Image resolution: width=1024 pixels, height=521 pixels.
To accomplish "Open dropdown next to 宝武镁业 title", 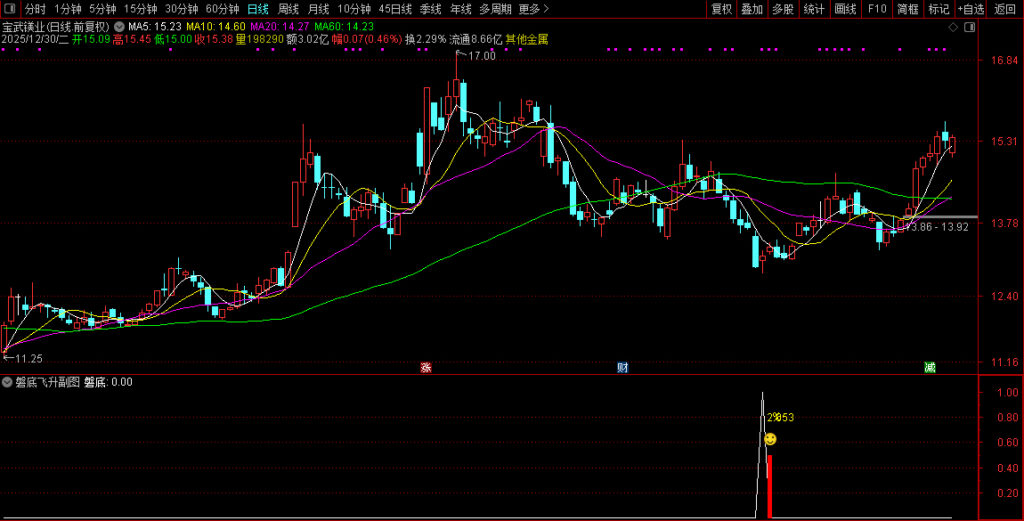I will pyautogui.click(x=120, y=27).
